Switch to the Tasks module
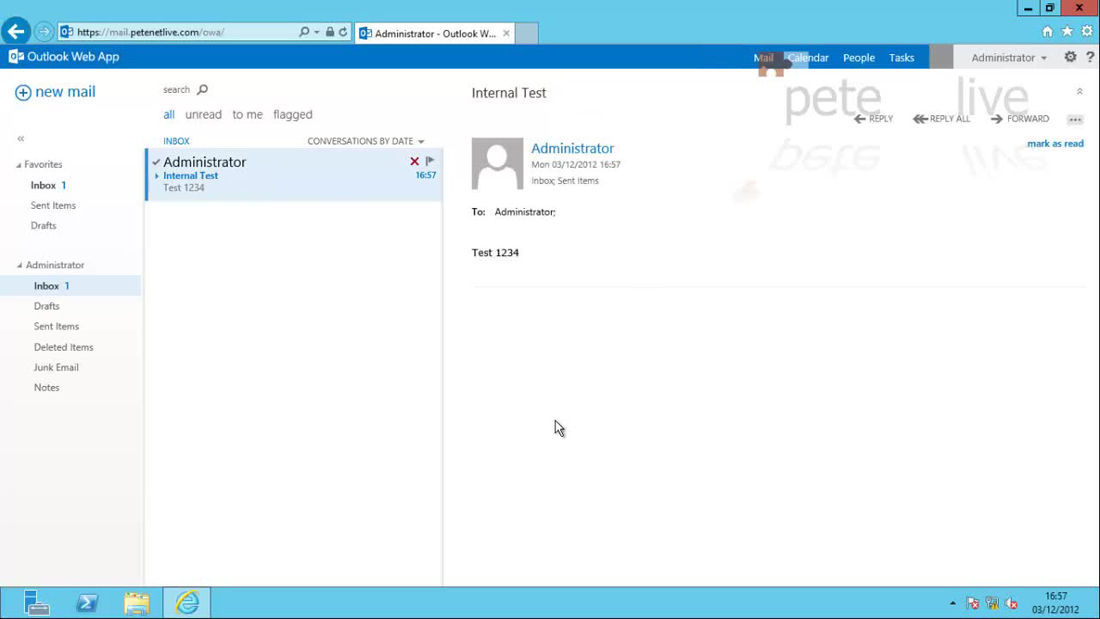The image size is (1100, 619). click(901, 58)
